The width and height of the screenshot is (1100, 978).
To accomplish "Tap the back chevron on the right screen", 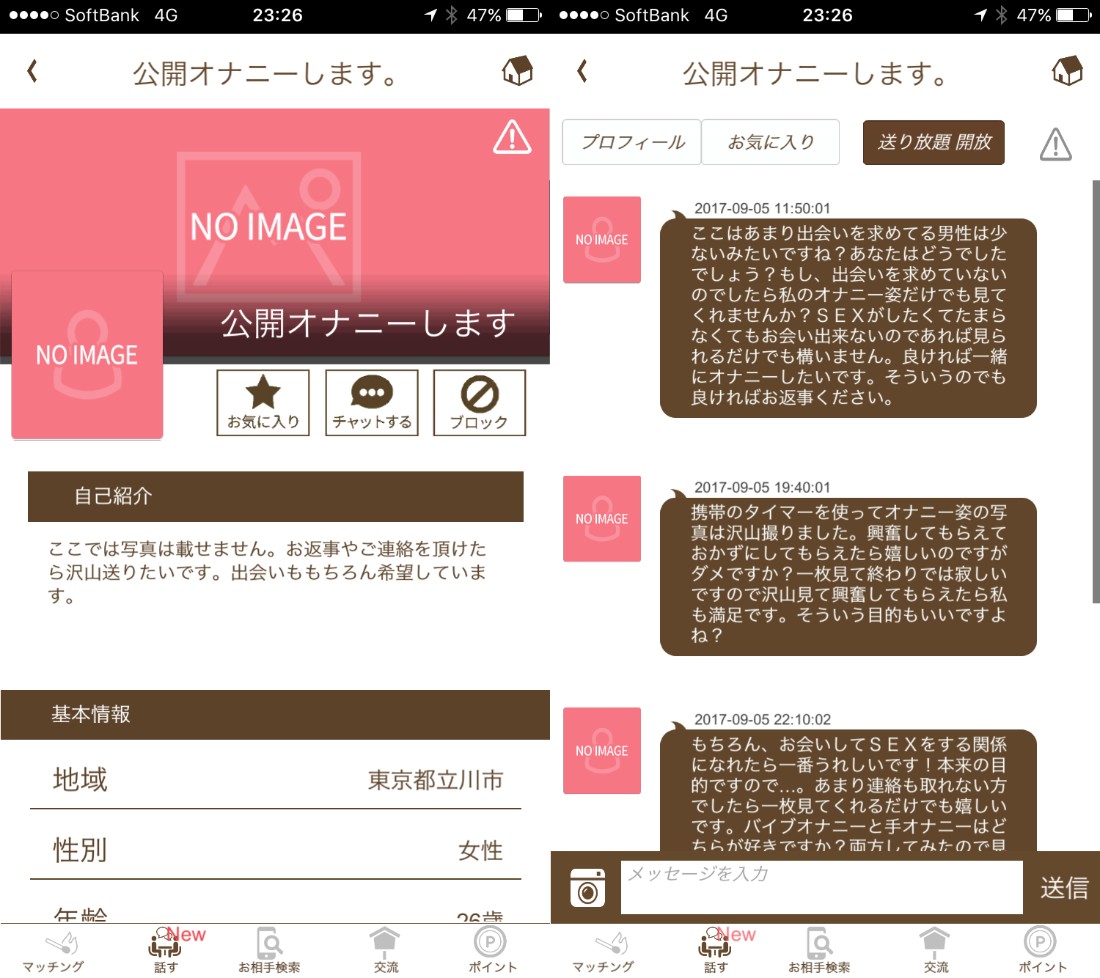I will [582, 71].
